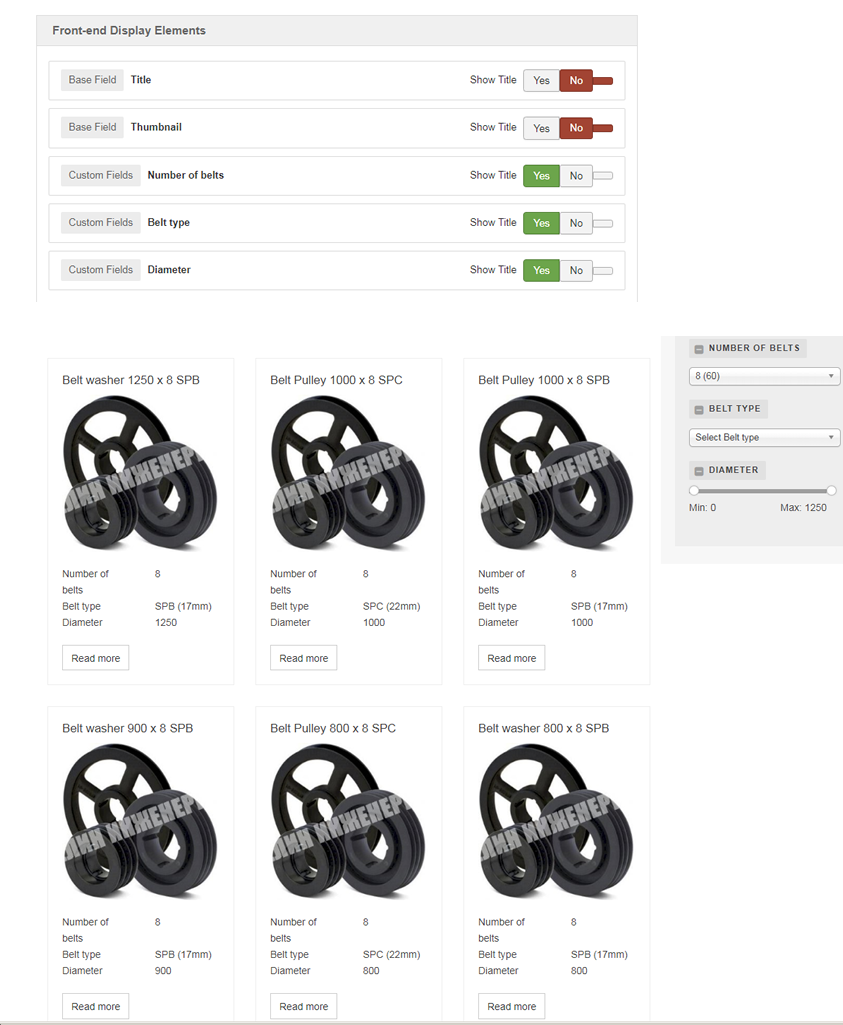Set Title Show Title to Yes
This screenshot has height=1025, width=843.
tap(541, 80)
